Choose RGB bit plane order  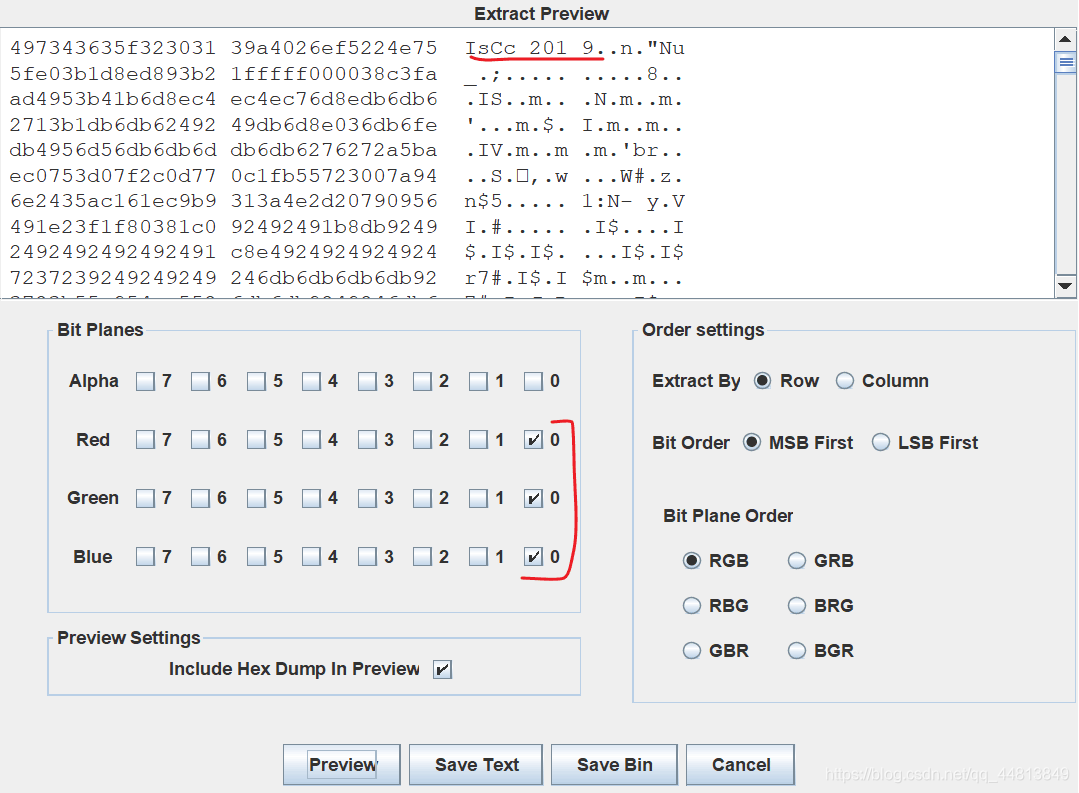(x=692, y=561)
